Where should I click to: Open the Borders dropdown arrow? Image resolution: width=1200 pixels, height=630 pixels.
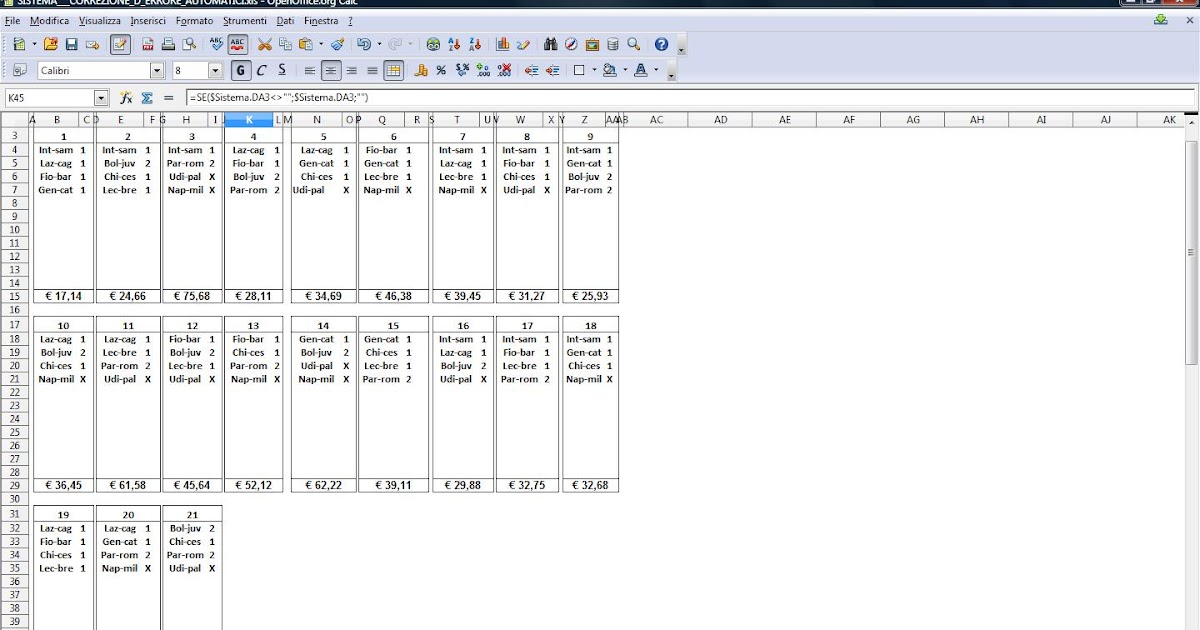[x=594, y=70]
